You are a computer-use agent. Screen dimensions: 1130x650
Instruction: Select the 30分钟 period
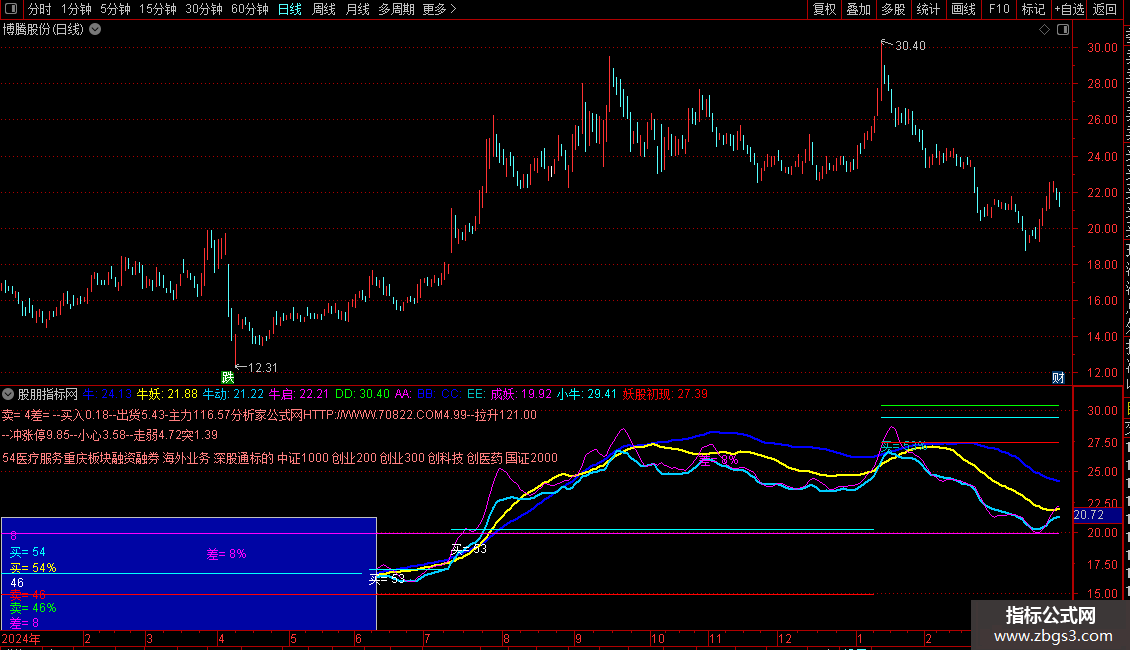(204, 9)
